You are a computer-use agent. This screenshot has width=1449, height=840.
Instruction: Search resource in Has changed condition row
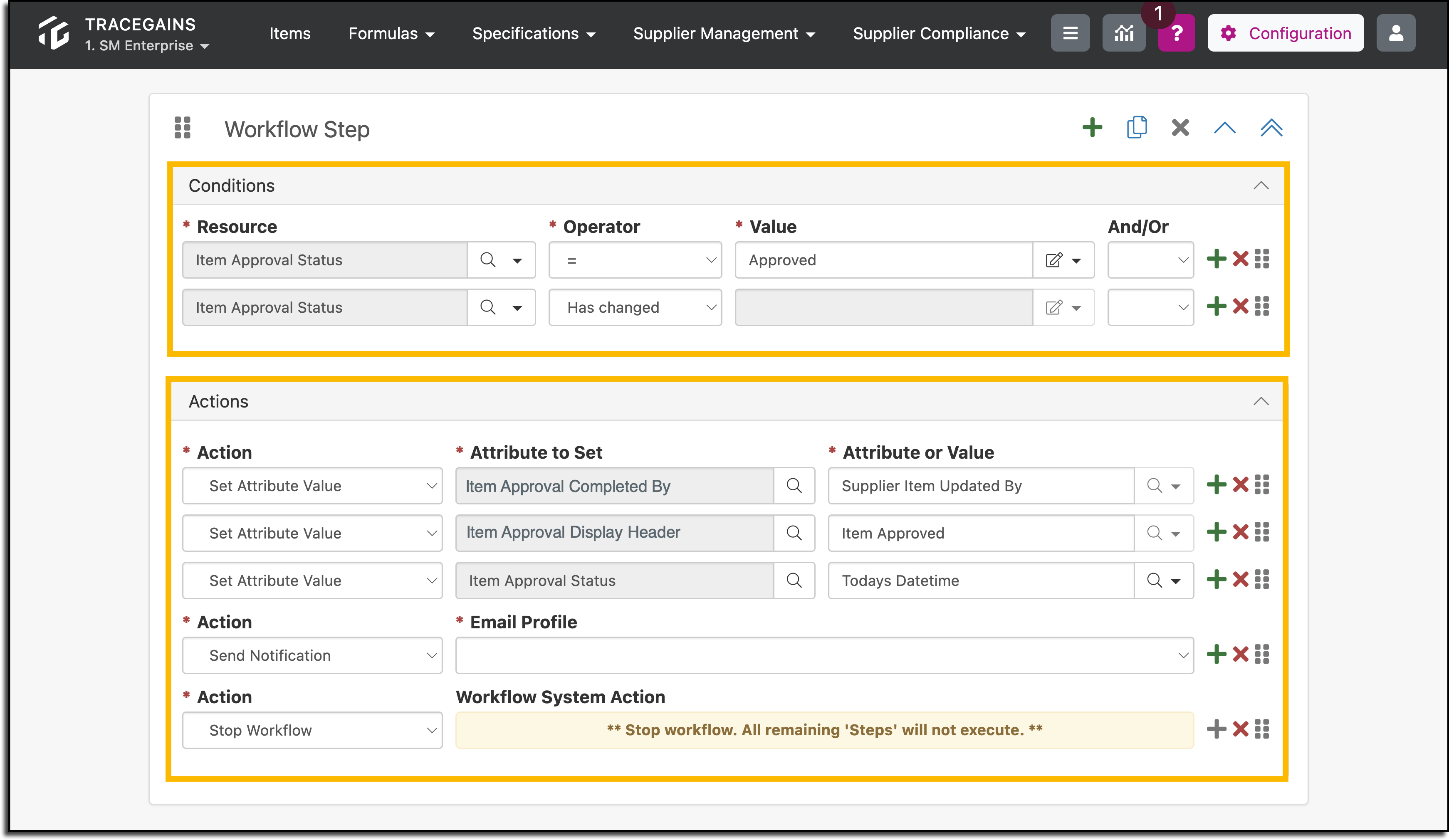tap(487, 307)
